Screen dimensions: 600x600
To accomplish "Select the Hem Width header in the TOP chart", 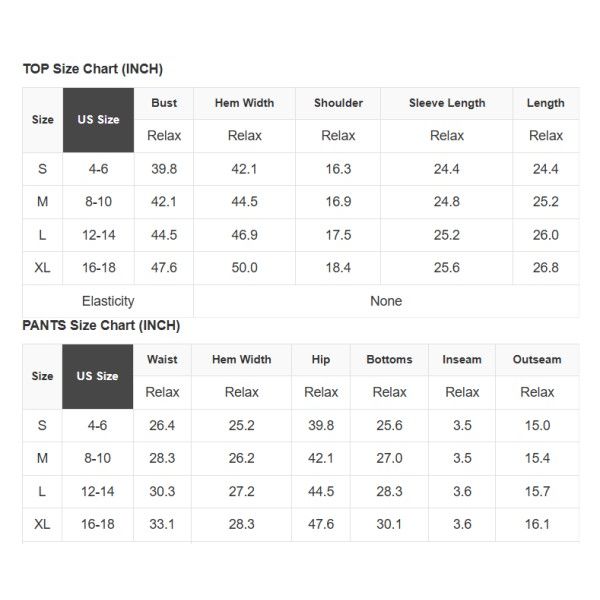I will (x=244, y=103).
